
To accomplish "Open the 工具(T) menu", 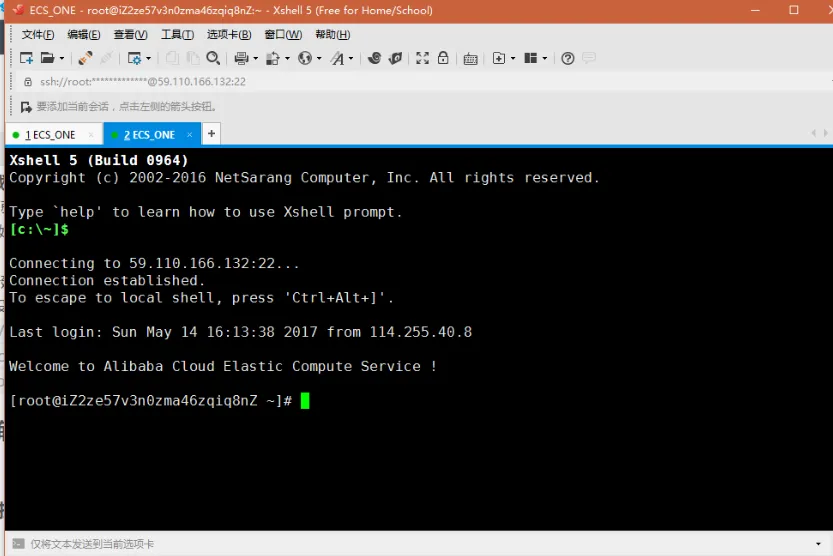I will pos(177,35).
